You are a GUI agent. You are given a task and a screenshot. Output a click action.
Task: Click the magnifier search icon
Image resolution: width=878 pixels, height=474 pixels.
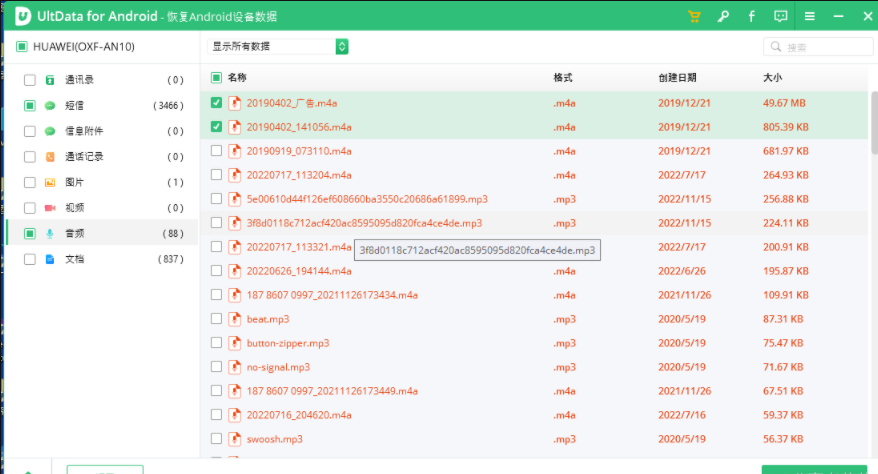click(x=776, y=46)
